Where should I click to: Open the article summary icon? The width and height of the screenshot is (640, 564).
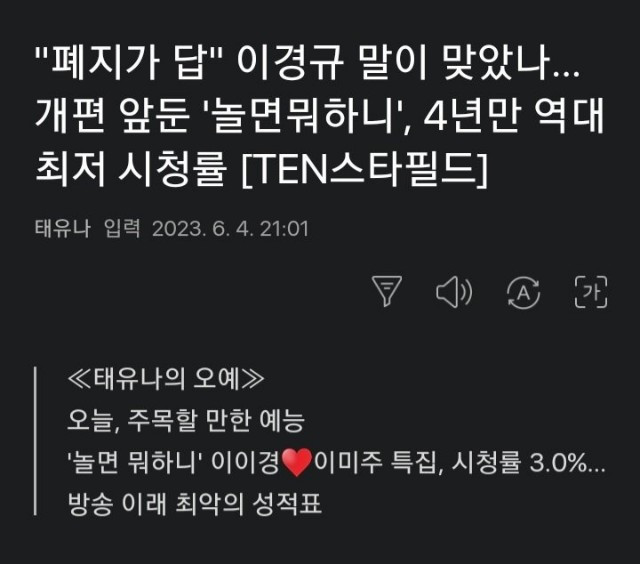pyautogui.click(x=386, y=290)
